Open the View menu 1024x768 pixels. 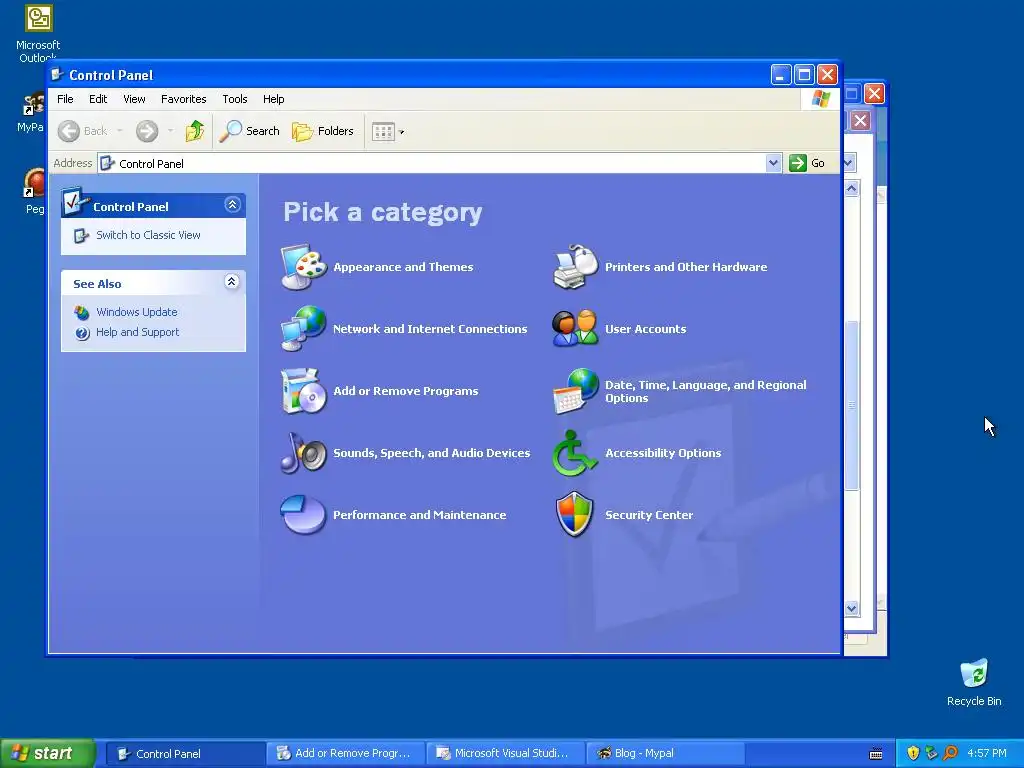point(135,99)
